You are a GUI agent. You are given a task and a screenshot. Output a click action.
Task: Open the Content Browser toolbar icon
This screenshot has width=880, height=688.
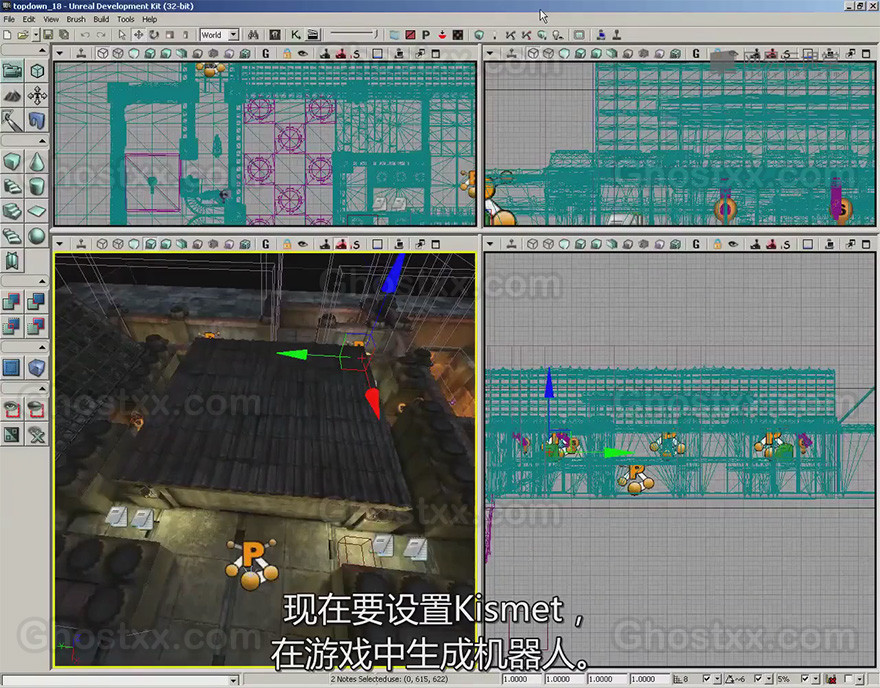pyautogui.click(x=274, y=35)
